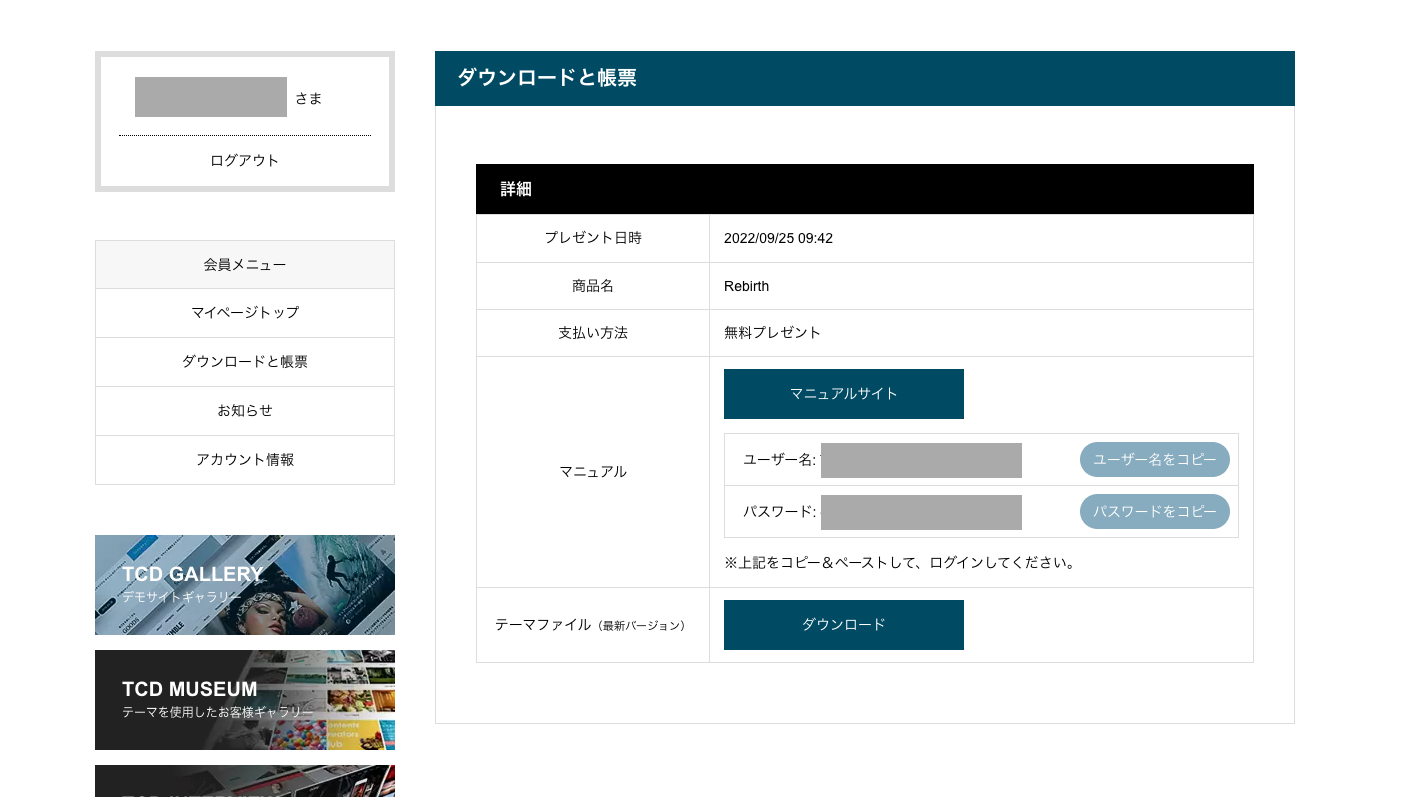Click ユーザー名をコピー button
This screenshot has width=1409, height=797.
pos(1155,460)
